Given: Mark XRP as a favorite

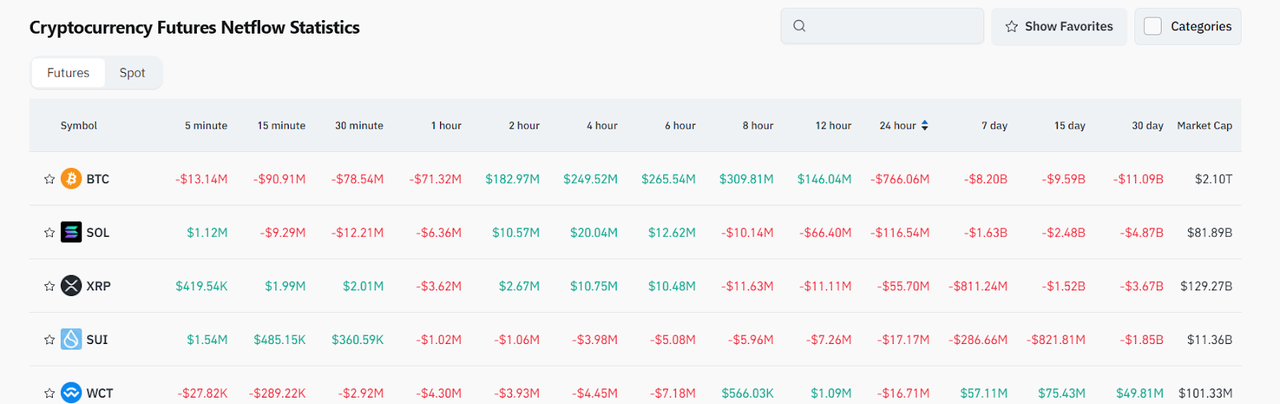Looking at the screenshot, I should (49, 286).
